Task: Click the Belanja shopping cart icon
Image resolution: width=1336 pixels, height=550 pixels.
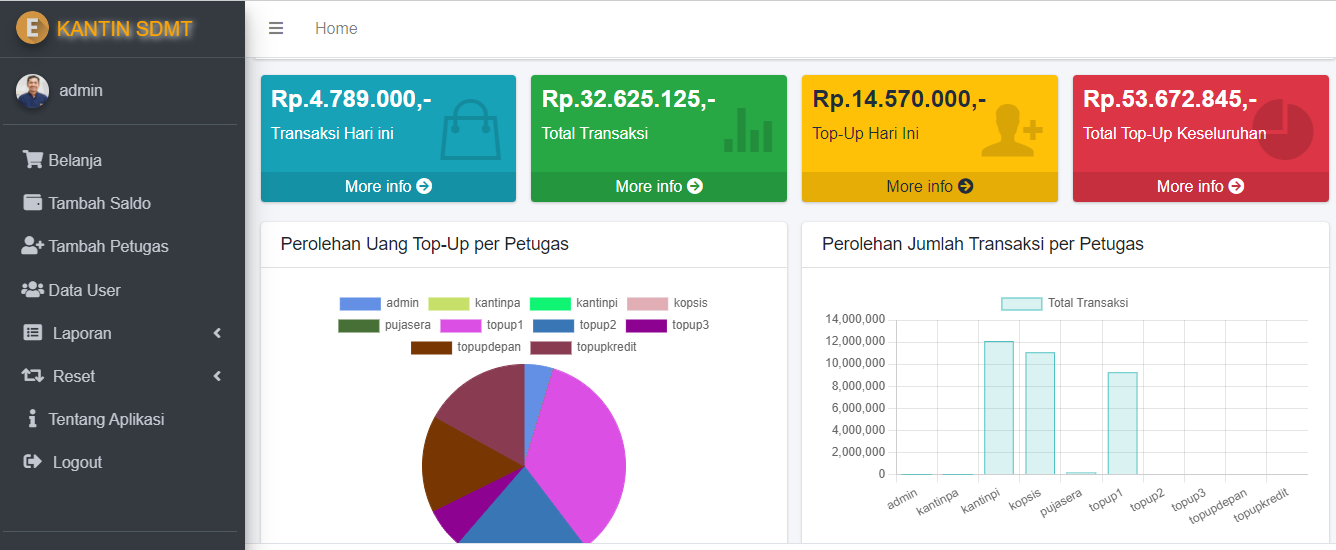Action: click(x=33, y=160)
